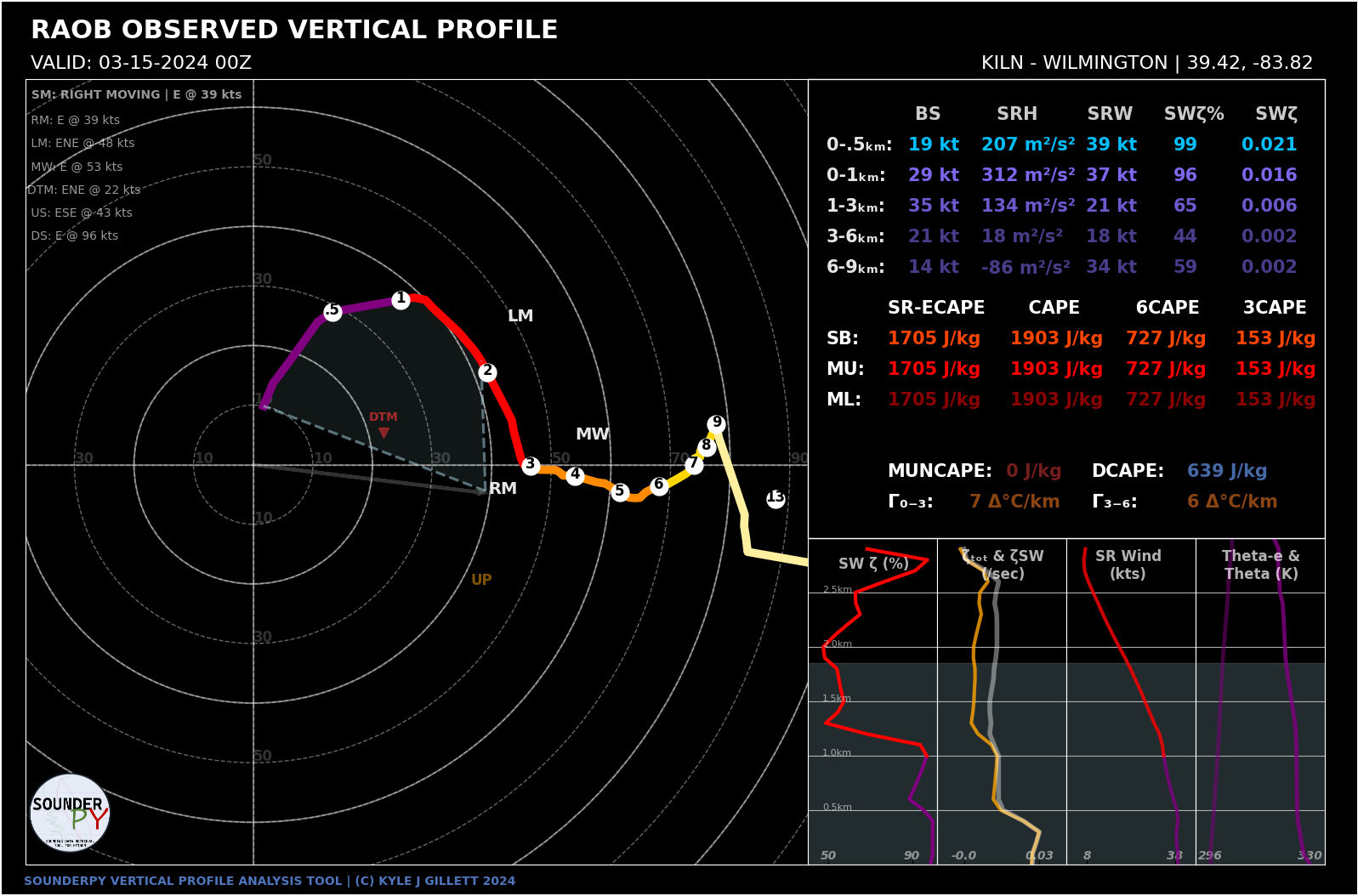Click the 0.021 SWζ value
This screenshot has height=896, width=1358.
(x=1269, y=145)
